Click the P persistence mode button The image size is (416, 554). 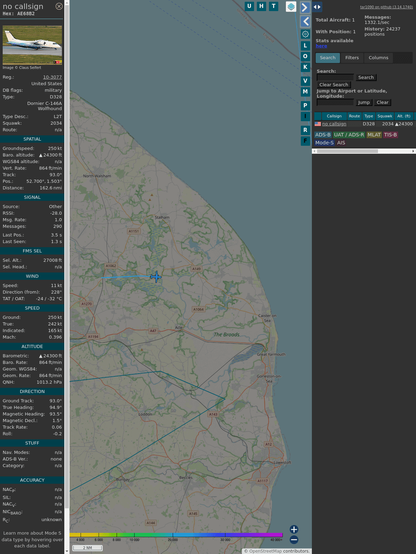pyautogui.click(x=305, y=105)
